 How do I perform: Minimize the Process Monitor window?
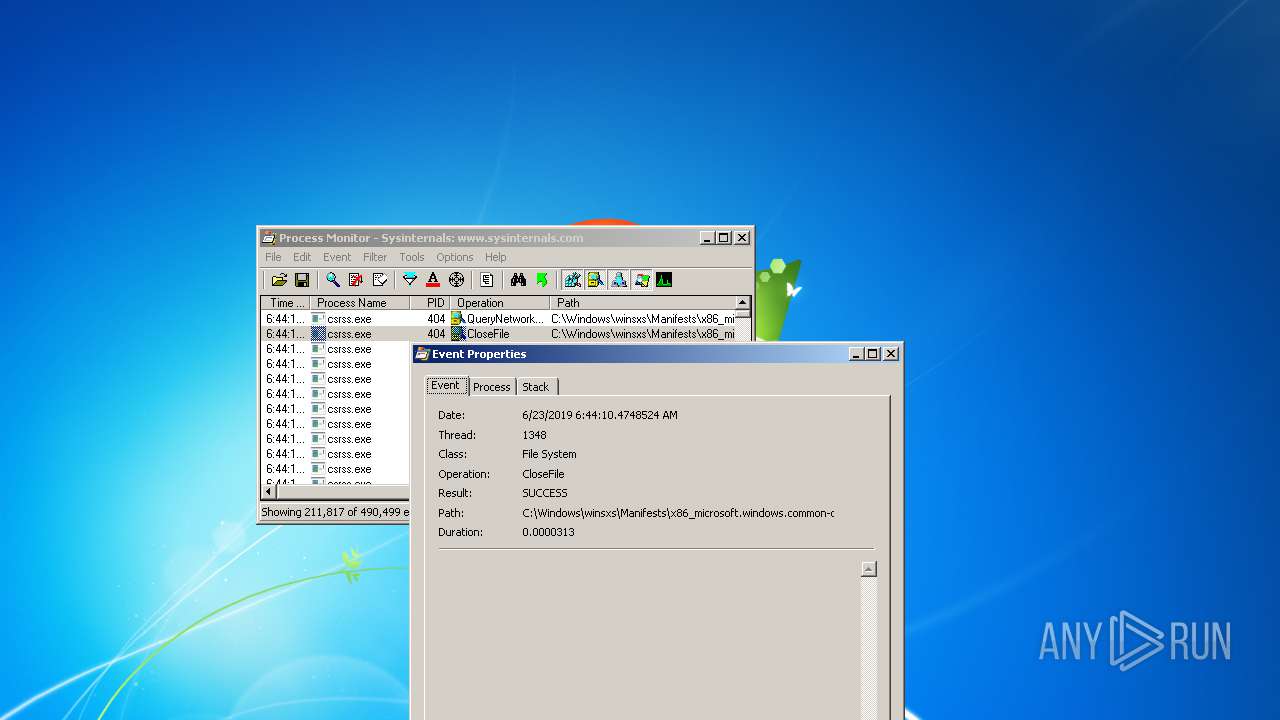click(x=707, y=238)
